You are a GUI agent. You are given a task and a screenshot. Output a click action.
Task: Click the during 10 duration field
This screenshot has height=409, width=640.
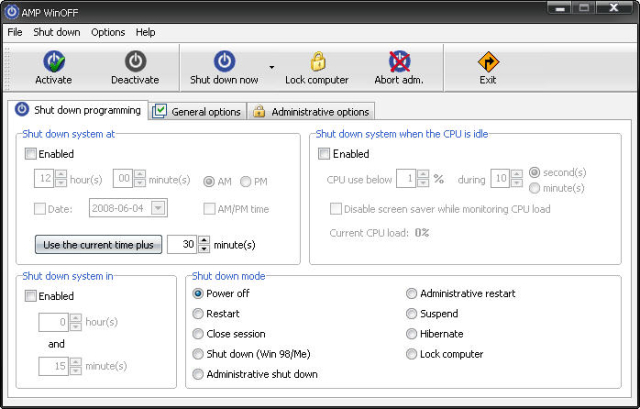point(500,178)
